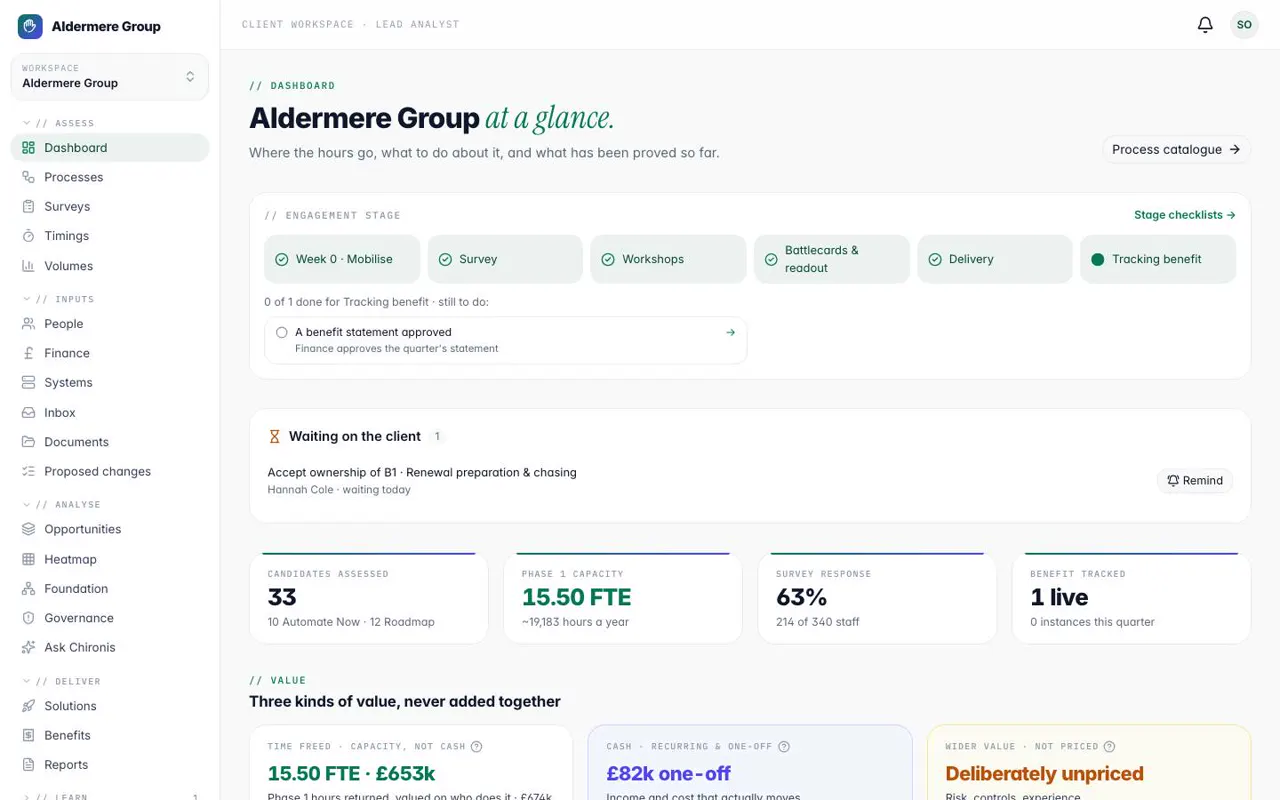The height and width of the screenshot is (800, 1280).
Task: Select the Survey engagement stage
Action: [505, 259]
